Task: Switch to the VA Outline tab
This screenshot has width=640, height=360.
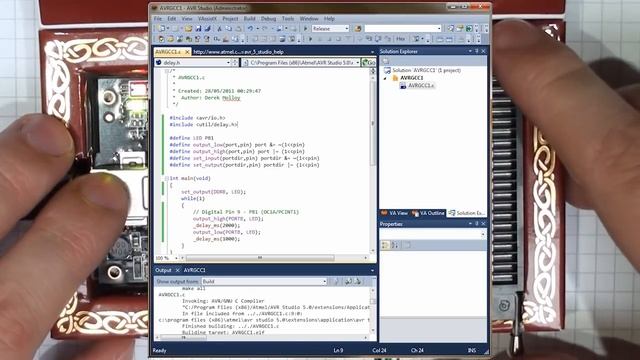Action: pos(428,213)
